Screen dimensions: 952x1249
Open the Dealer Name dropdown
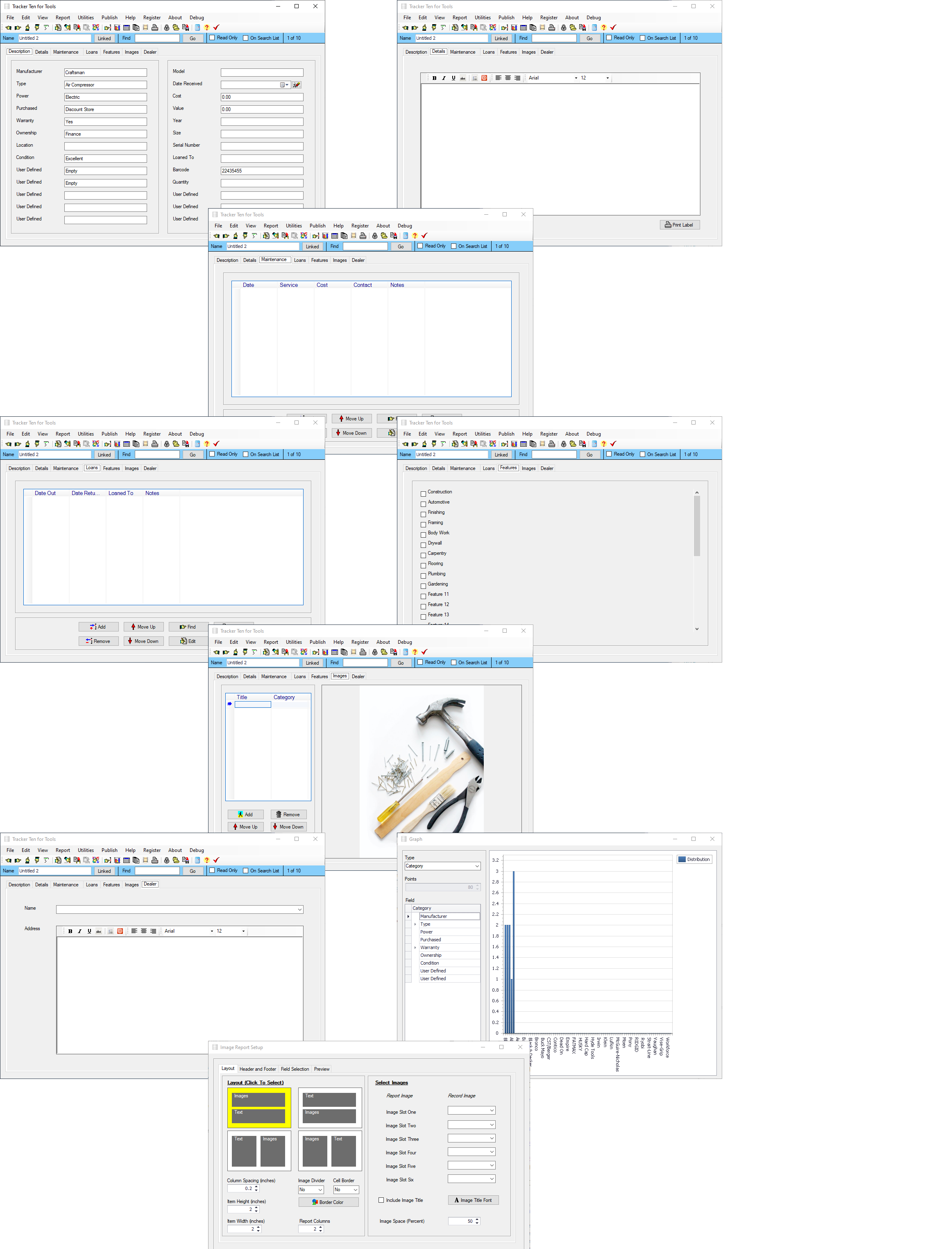click(299, 910)
